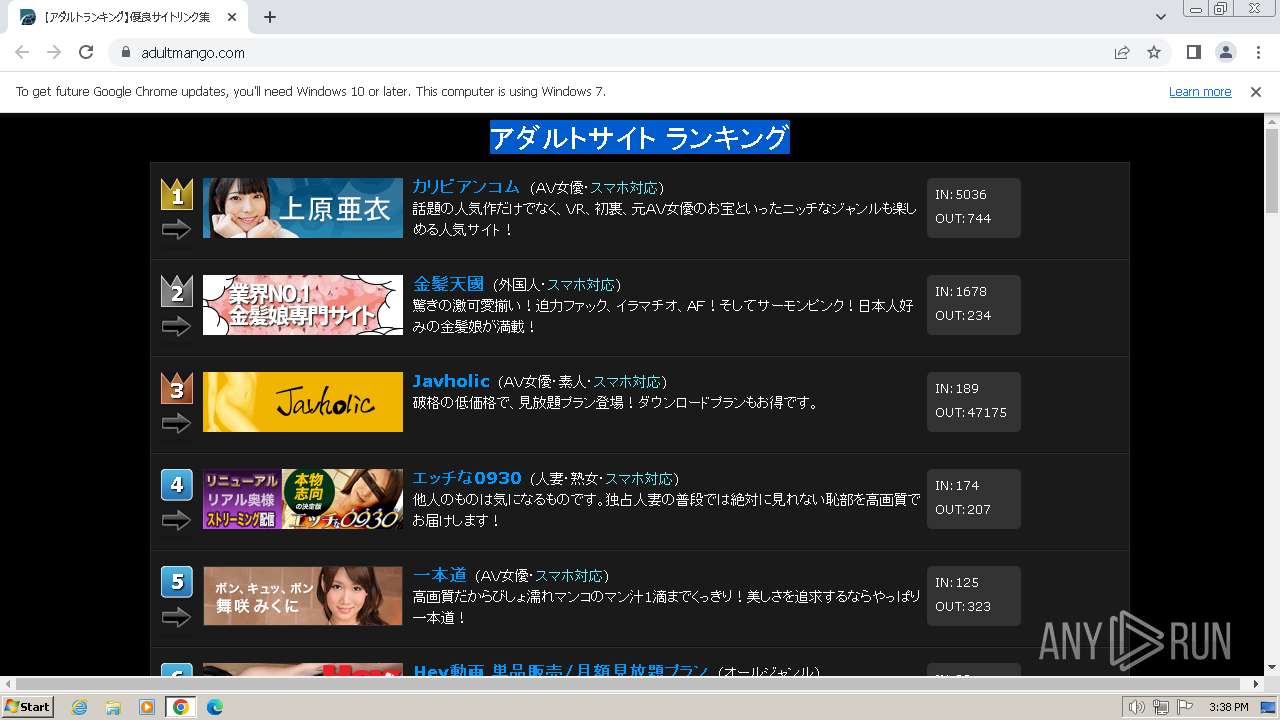Screen dimensions: 1280x720
Task: Open volume control in tray
Action: (x=1137, y=707)
